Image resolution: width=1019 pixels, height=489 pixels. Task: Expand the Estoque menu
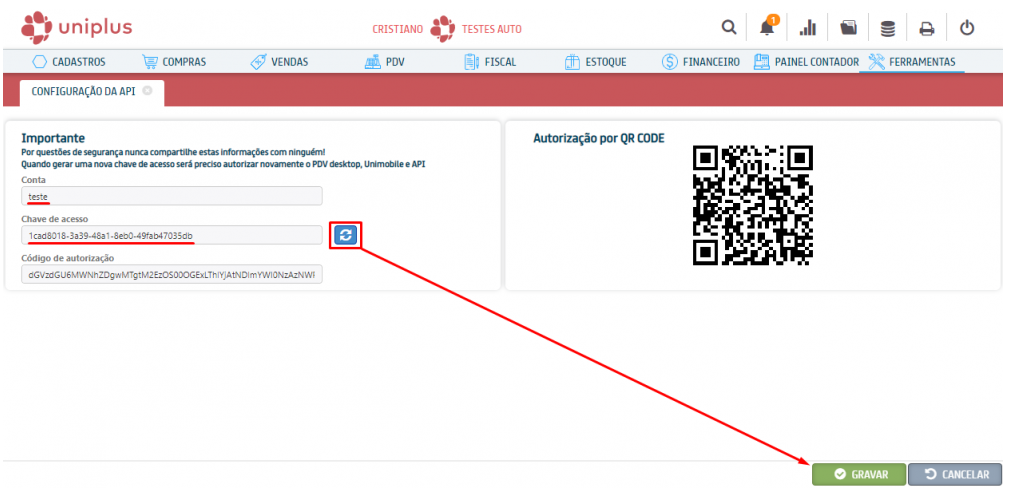tap(596, 62)
